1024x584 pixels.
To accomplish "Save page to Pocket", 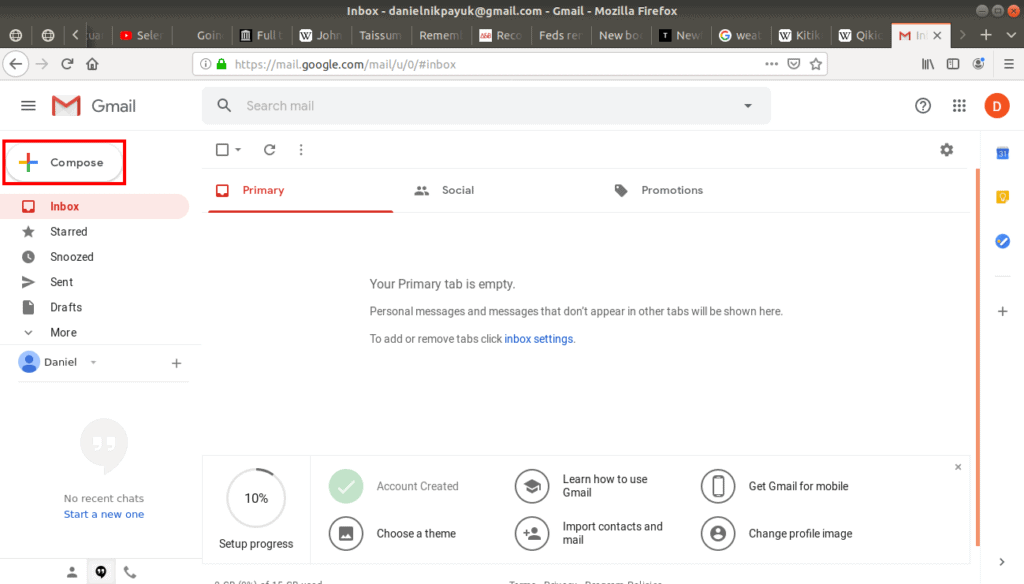I will point(793,64).
